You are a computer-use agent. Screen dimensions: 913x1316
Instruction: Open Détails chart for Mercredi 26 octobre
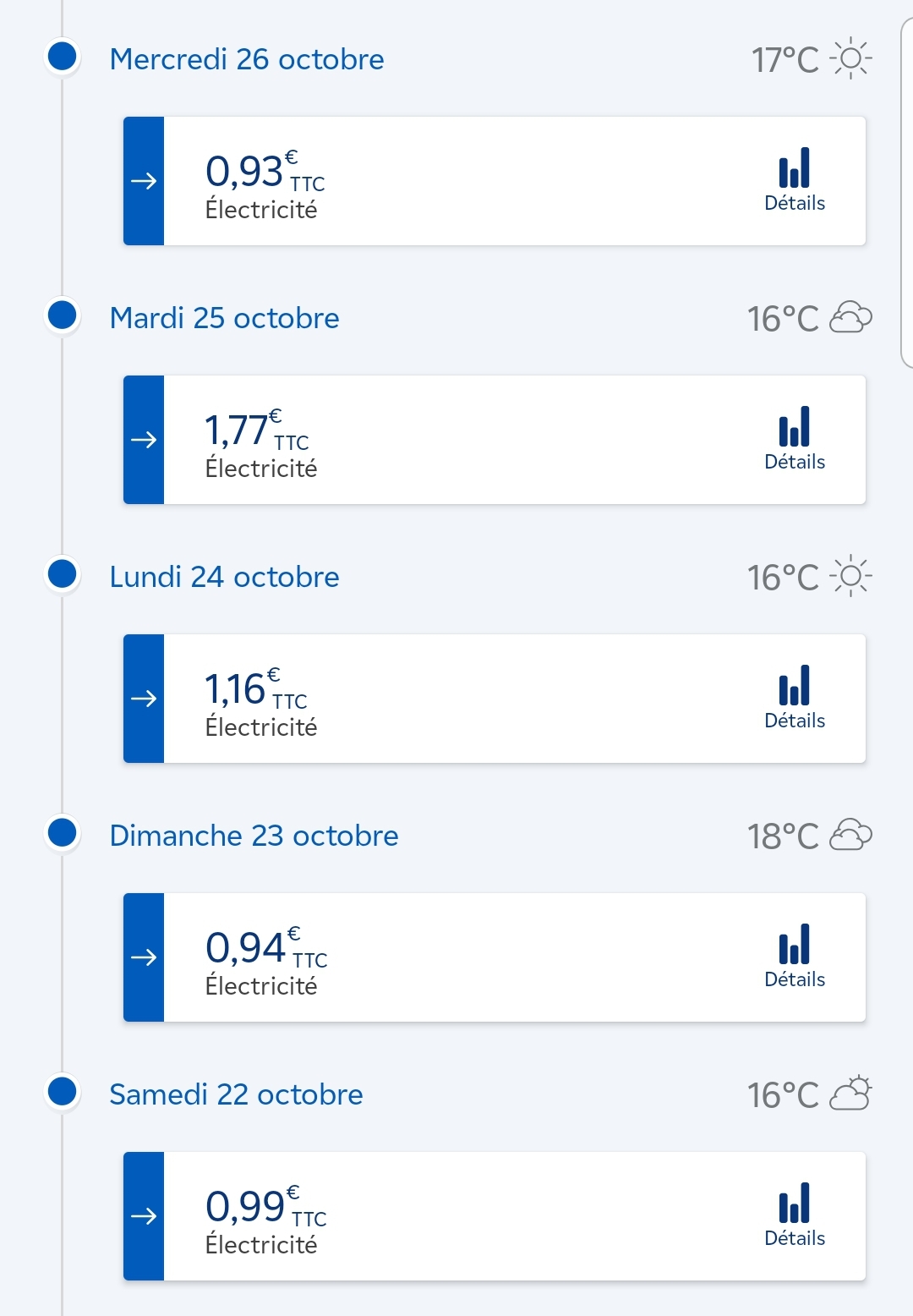point(794,180)
